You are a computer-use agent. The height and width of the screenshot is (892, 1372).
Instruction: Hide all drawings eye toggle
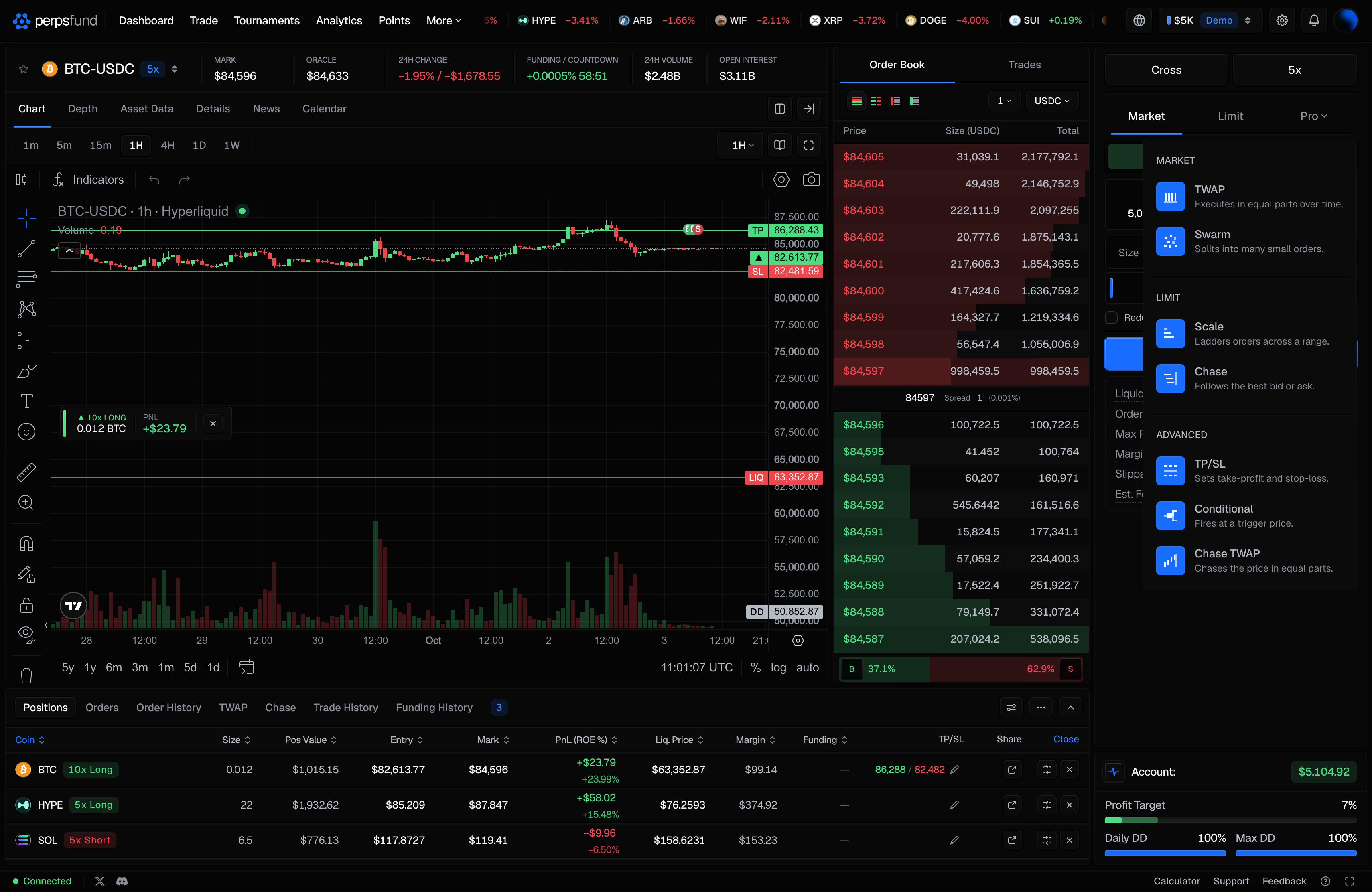pos(26,635)
